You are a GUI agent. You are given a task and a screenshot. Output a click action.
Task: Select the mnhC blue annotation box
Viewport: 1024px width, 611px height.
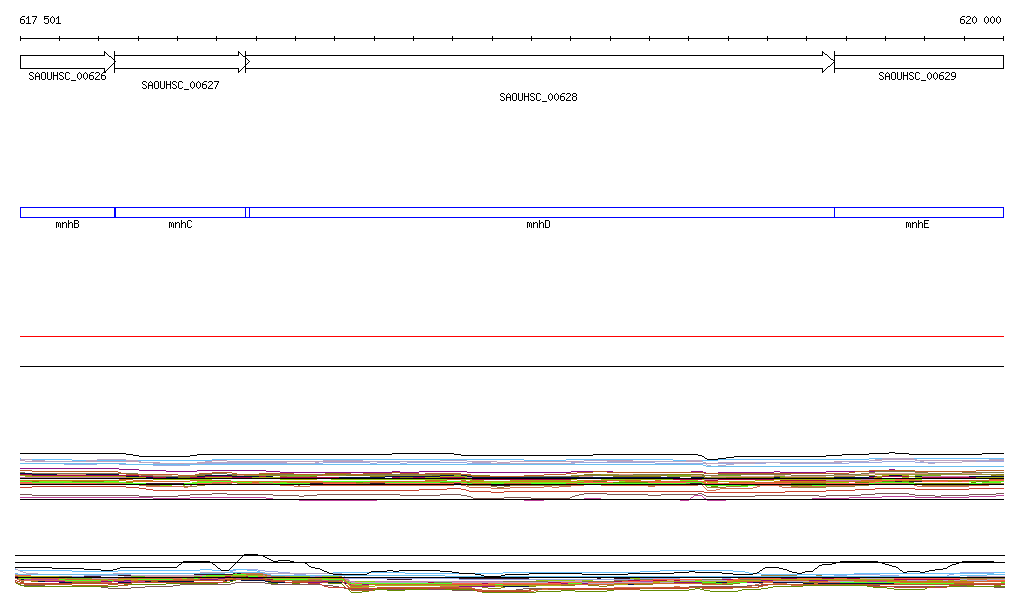tap(180, 212)
